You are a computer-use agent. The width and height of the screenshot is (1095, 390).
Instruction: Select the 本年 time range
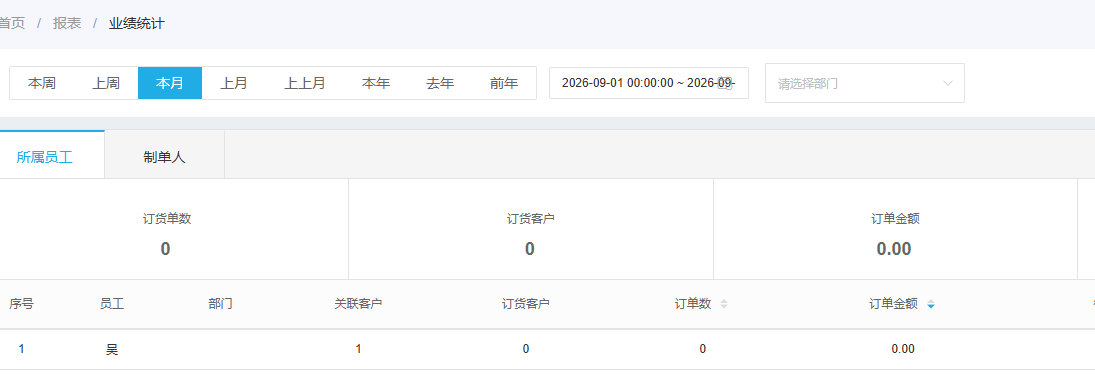click(376, 83)
